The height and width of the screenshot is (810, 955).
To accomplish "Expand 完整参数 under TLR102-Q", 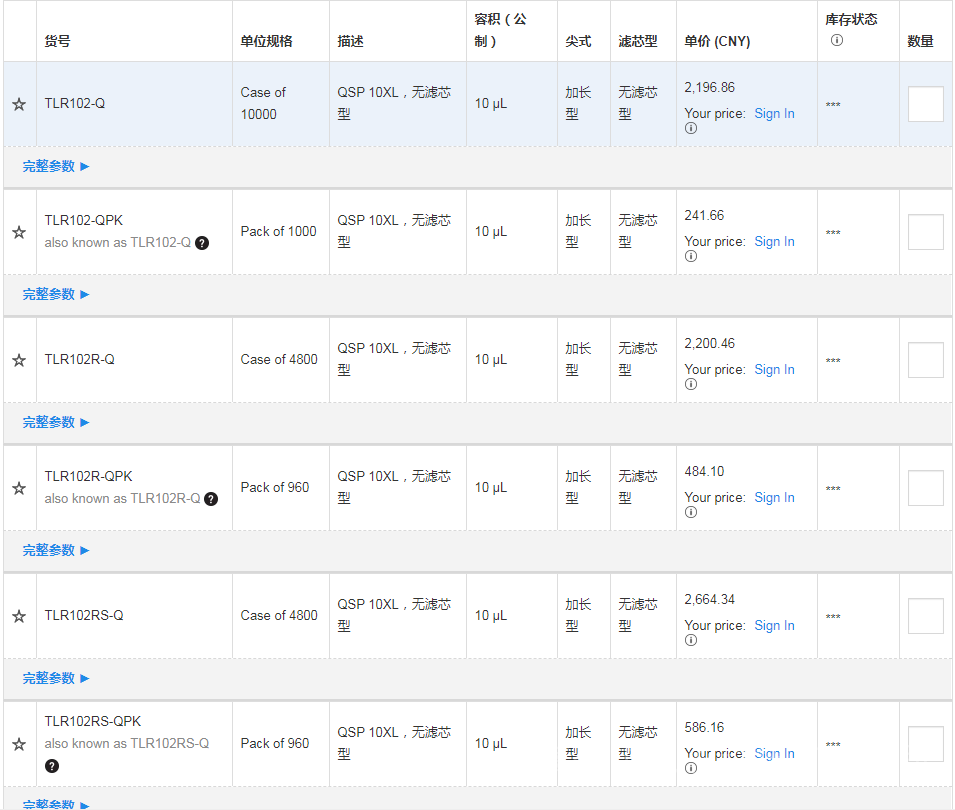I will point(56,166).
